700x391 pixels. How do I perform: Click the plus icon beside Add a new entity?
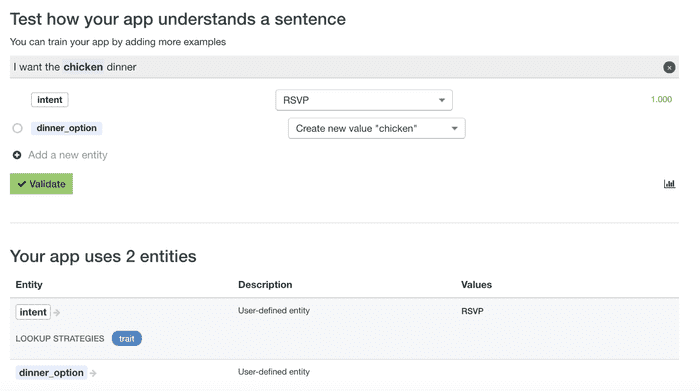pos(17,155)
